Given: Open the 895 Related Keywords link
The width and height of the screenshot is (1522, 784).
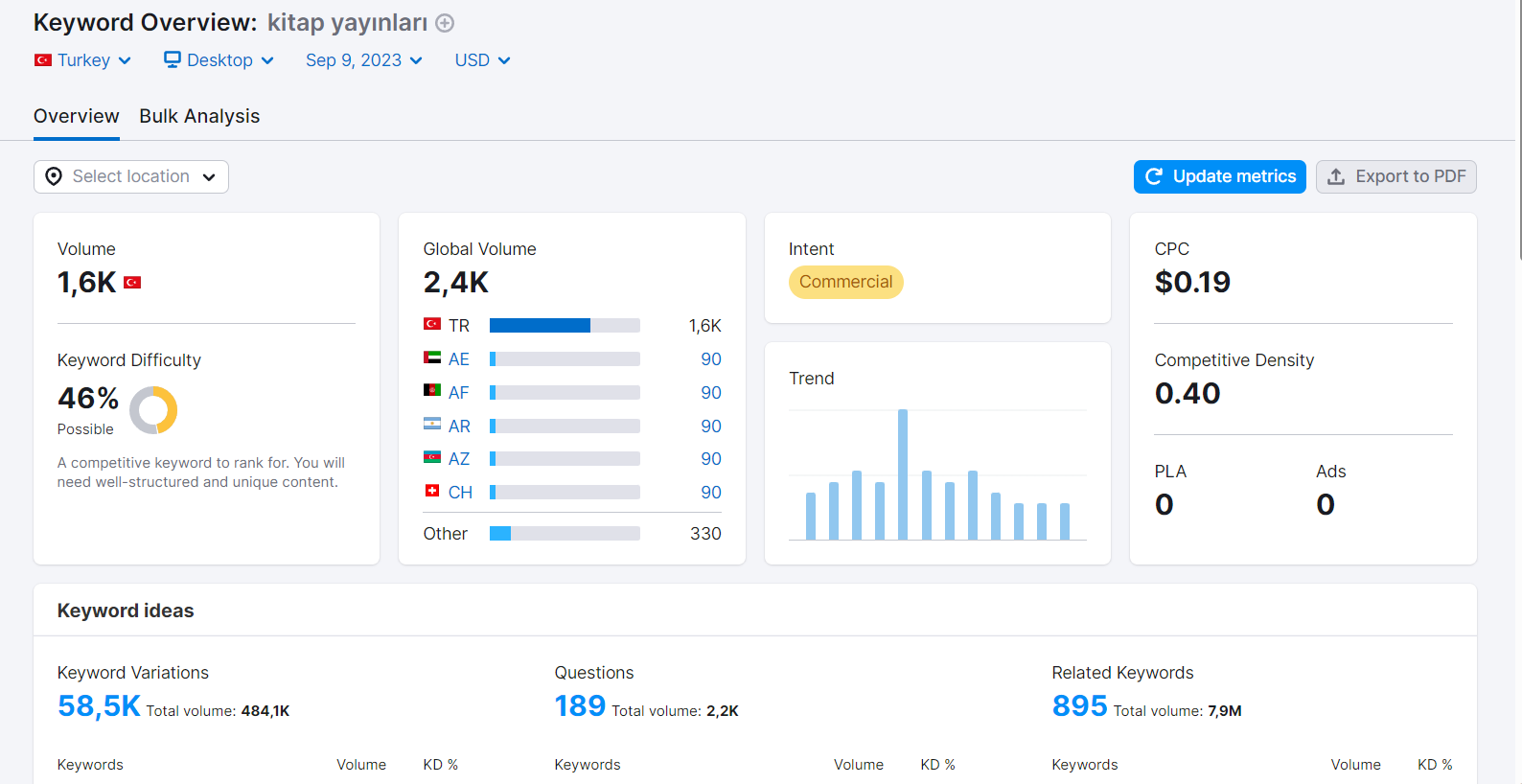Looking at the screenshot, I should tap(1079, 706).
